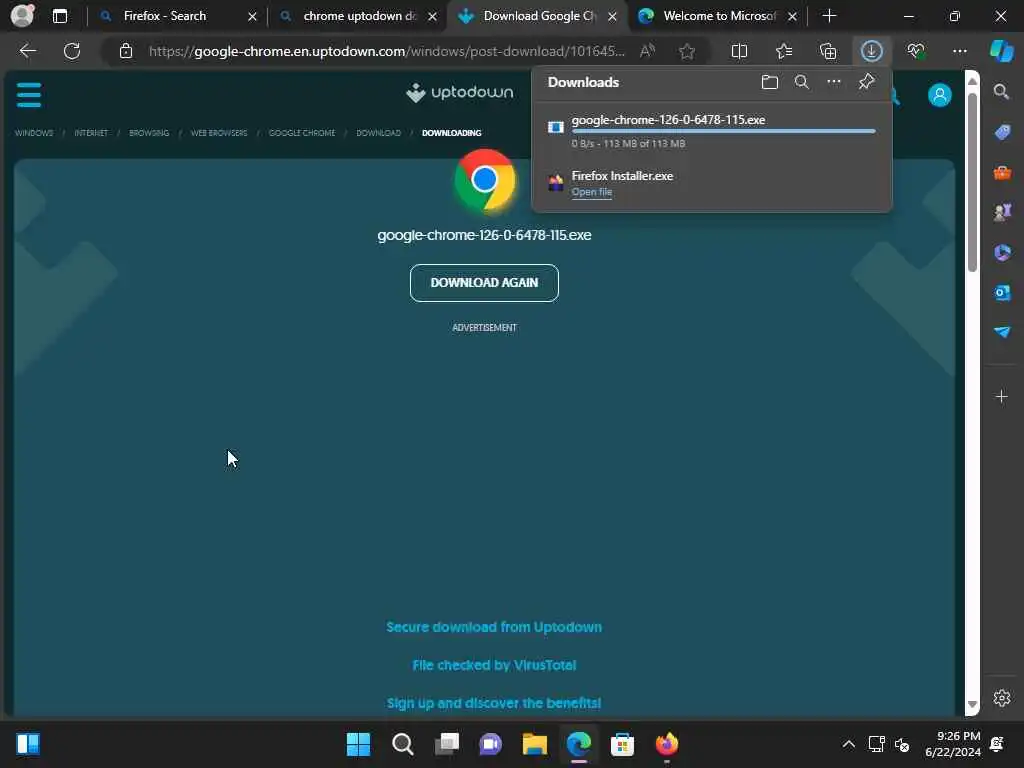
Task: Click WEB BROWSERS breadcrumb link
Action: pyautogui.click(x=219, y=133)
